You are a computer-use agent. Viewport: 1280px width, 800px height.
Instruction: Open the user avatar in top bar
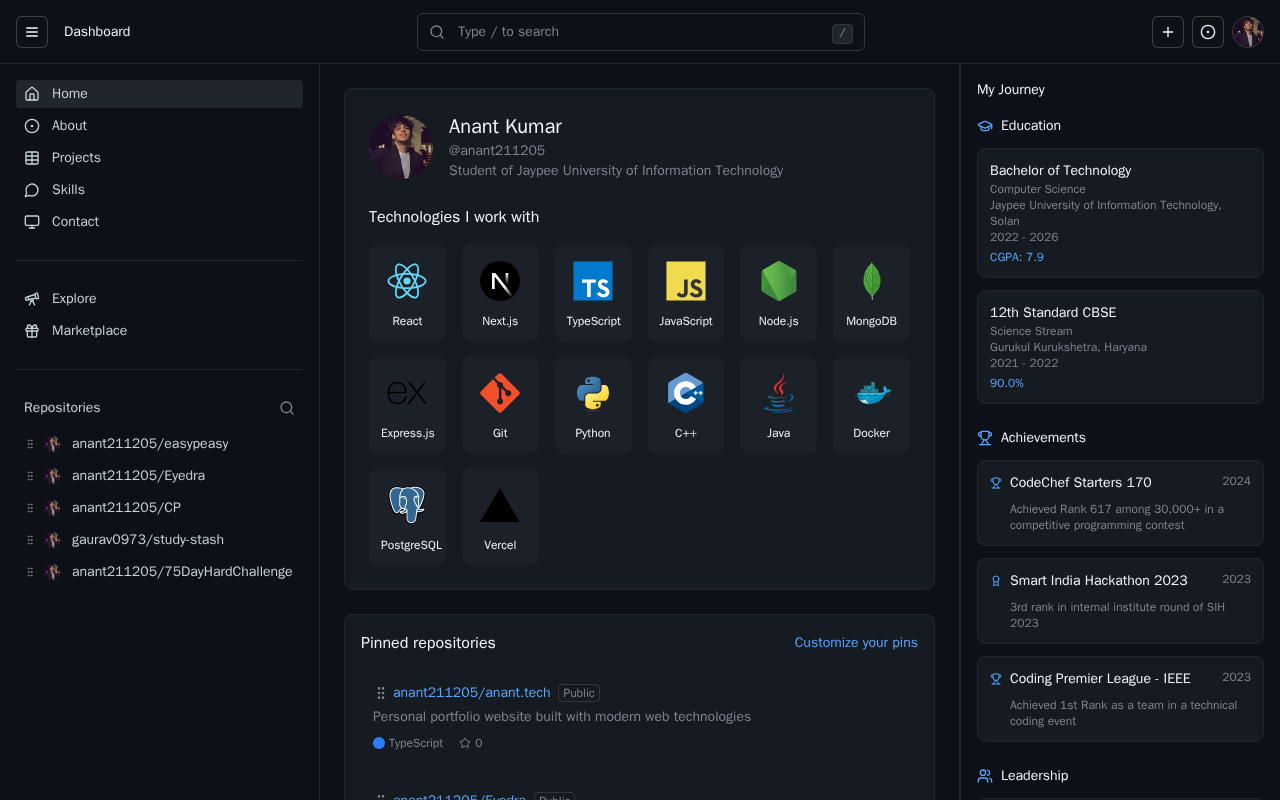tap(1248, 32)
